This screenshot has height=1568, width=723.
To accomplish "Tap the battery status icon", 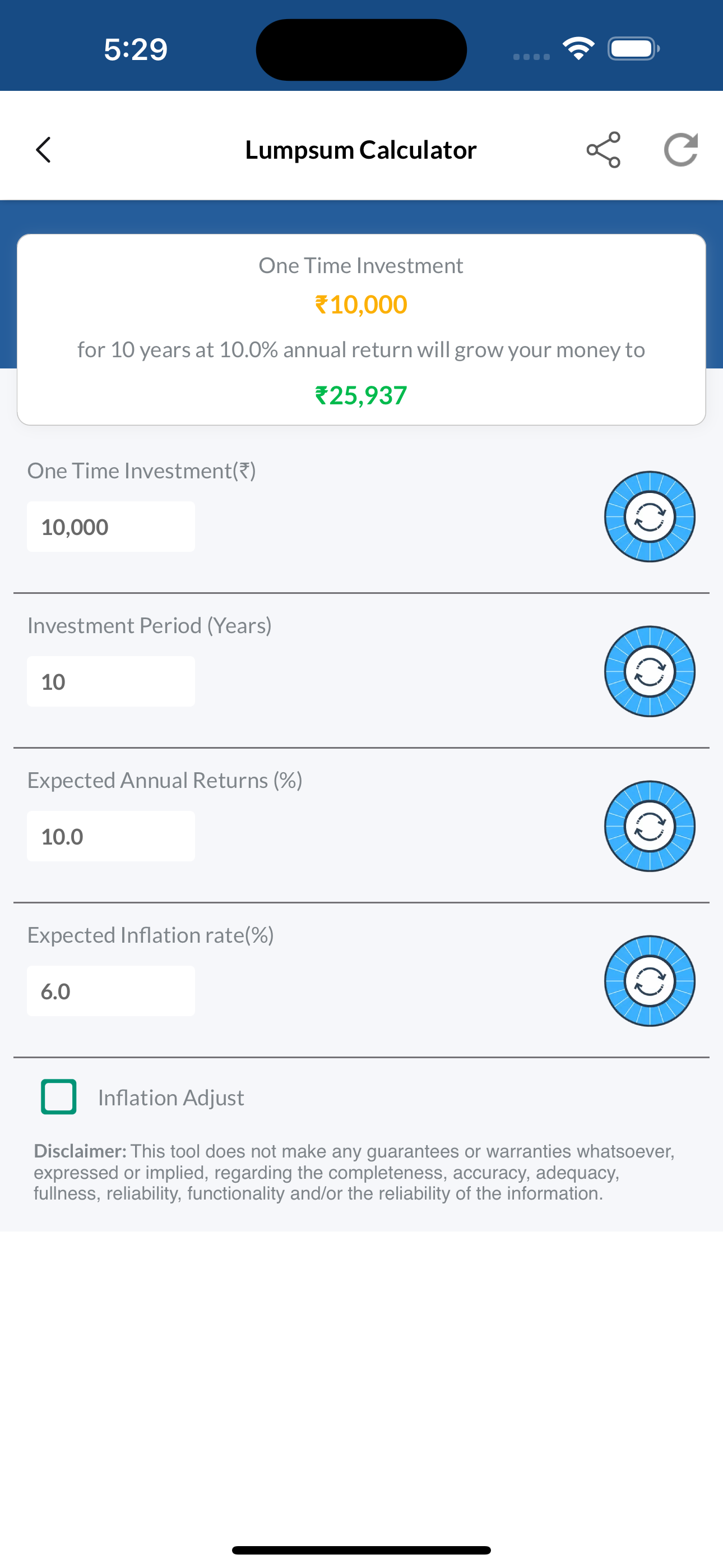I will (x=633, y=48).
